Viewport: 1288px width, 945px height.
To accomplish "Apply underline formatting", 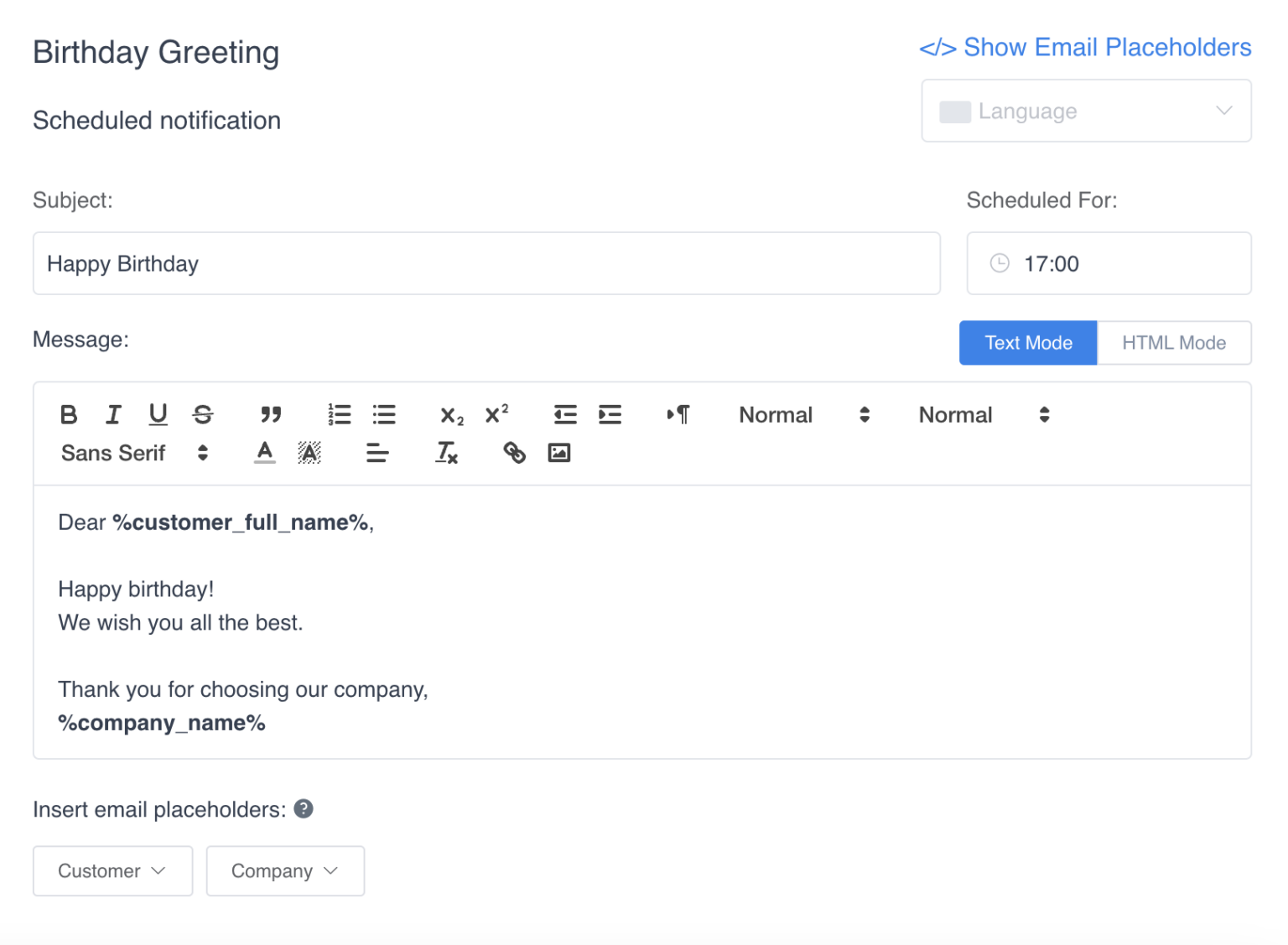I will click(158, 414).
